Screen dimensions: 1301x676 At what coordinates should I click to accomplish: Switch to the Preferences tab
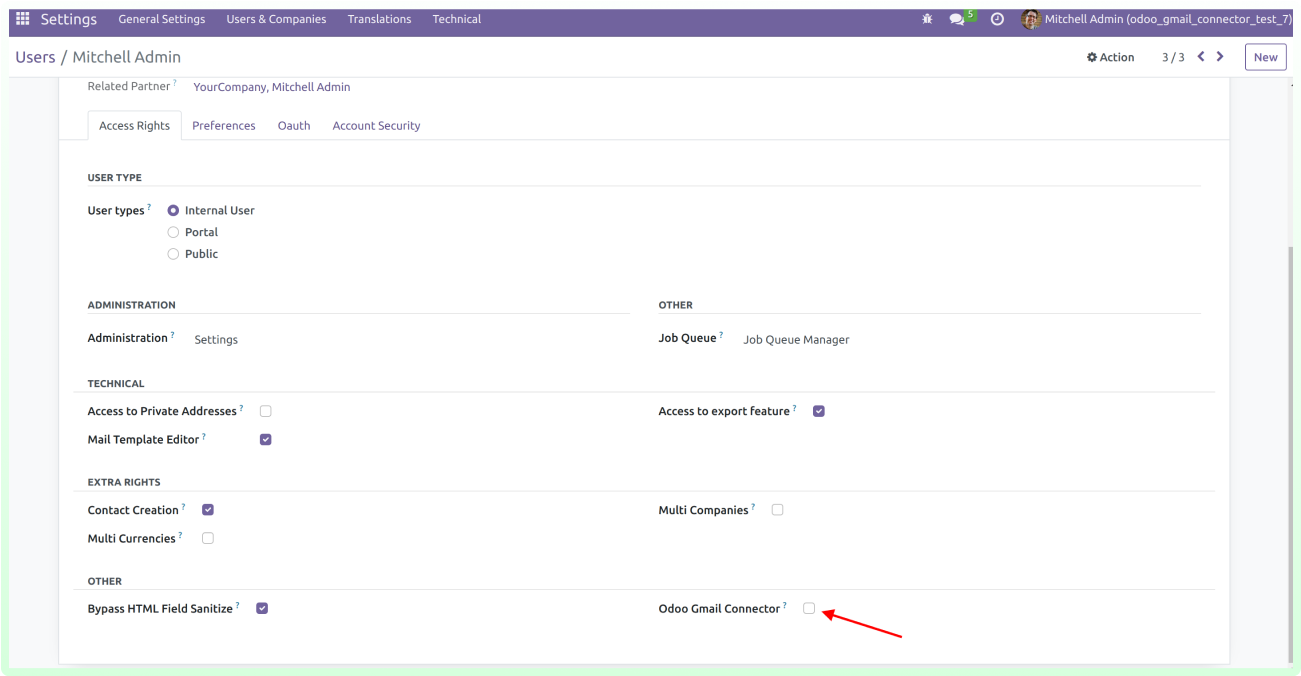[x=223, y=126]
